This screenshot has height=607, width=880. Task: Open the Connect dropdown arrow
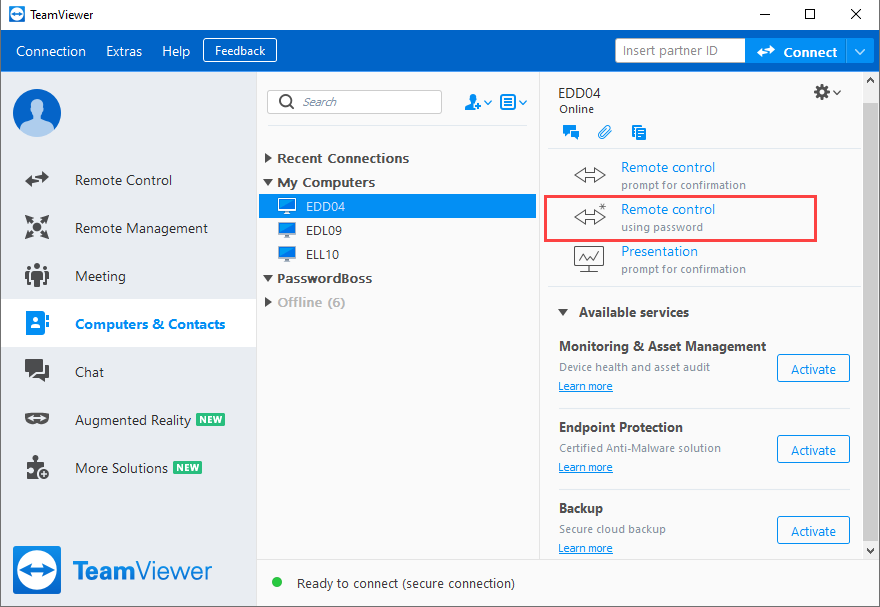[x=860, y=52]
